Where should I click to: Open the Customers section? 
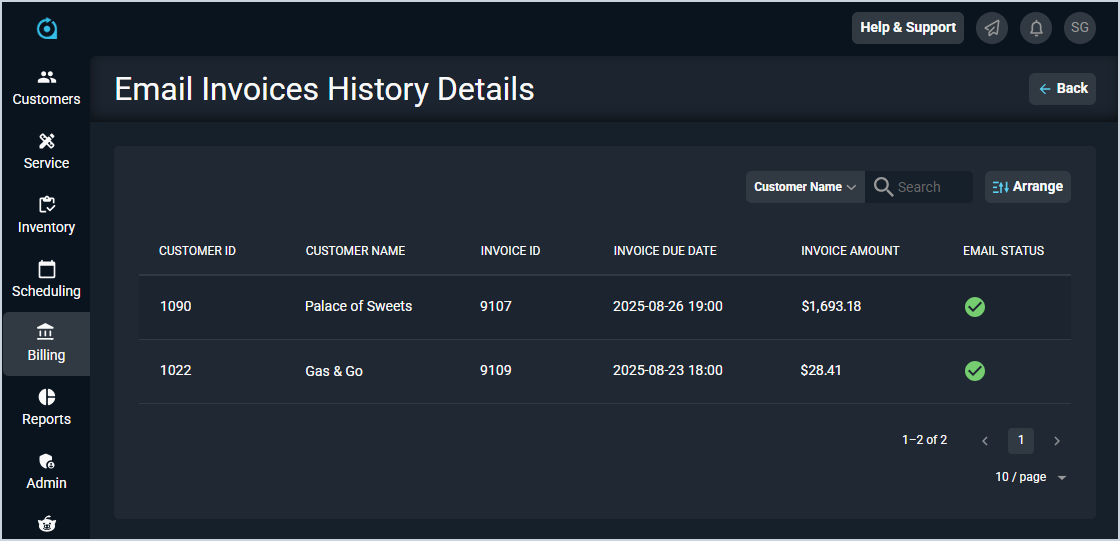coord(47,88)
